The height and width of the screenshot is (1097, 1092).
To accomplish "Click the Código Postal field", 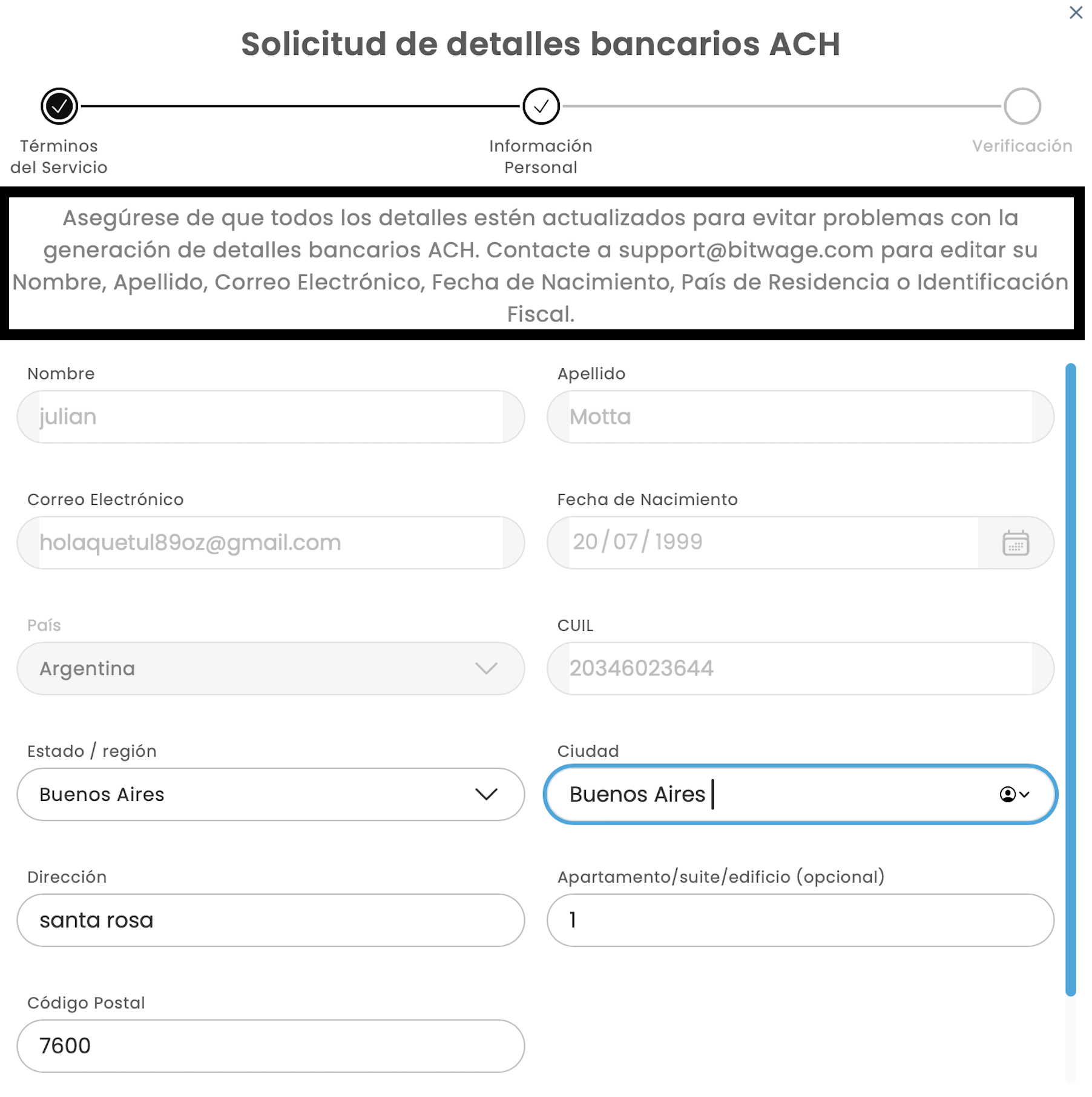I will pyautogui.click(x=270, y=1046).
